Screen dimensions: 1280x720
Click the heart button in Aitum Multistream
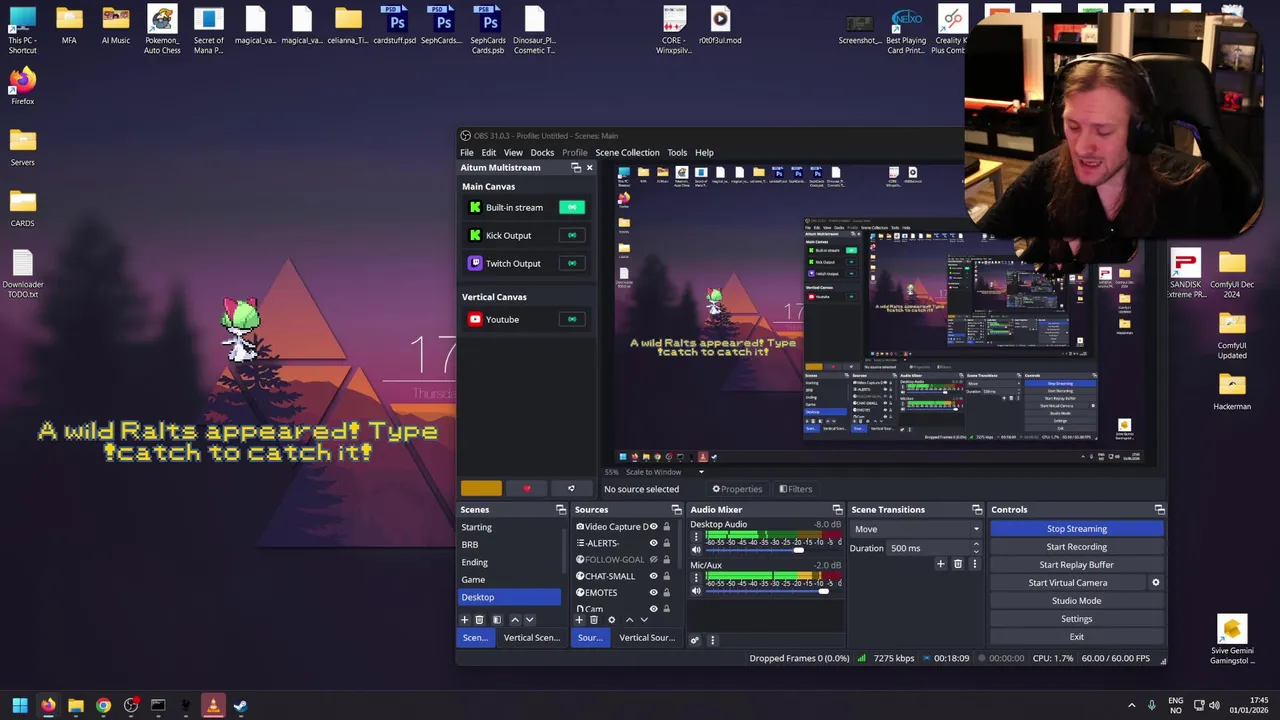pyautogui.click(x=527, y=489)
